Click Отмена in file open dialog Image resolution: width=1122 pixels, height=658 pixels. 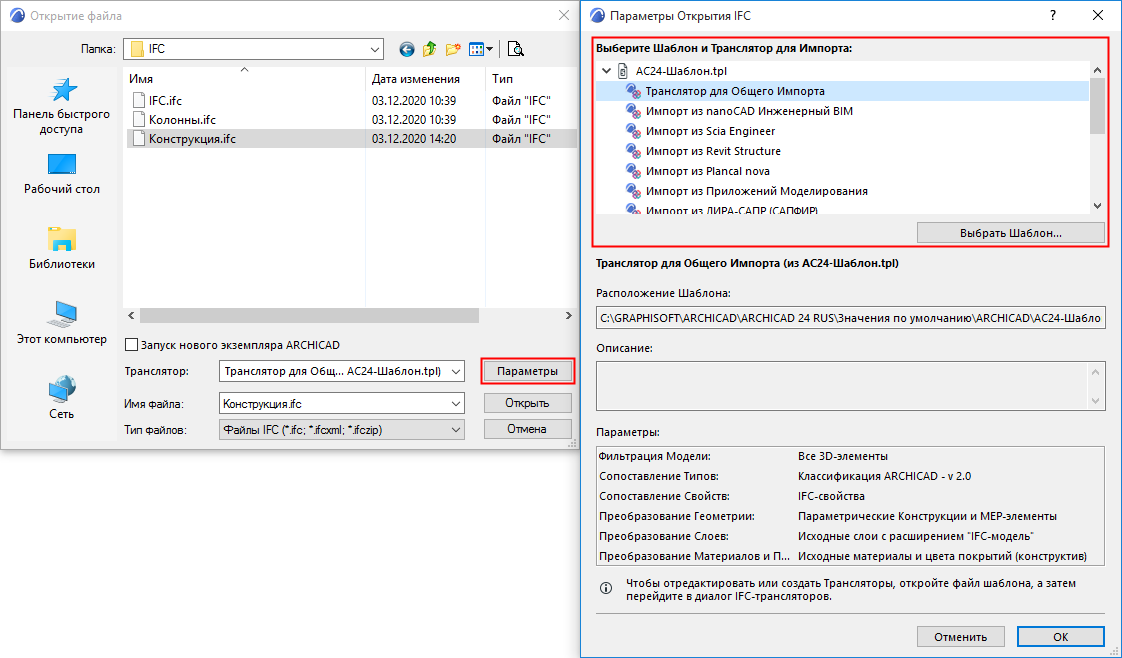pyautogui.click(x=527, y=429)
